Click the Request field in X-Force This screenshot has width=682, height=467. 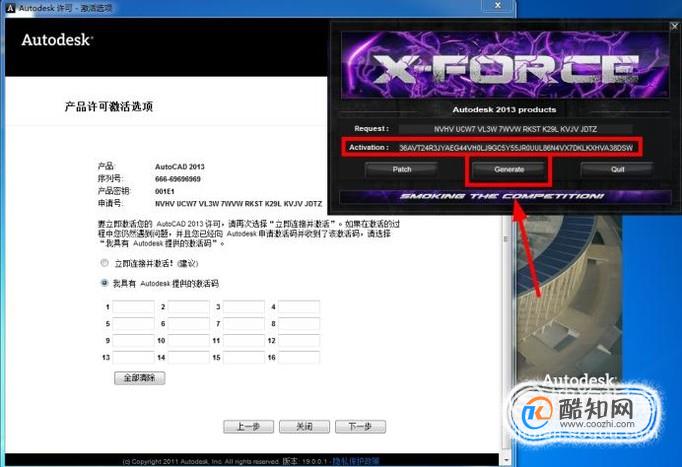pyautogui.click(x=515, y=129)
